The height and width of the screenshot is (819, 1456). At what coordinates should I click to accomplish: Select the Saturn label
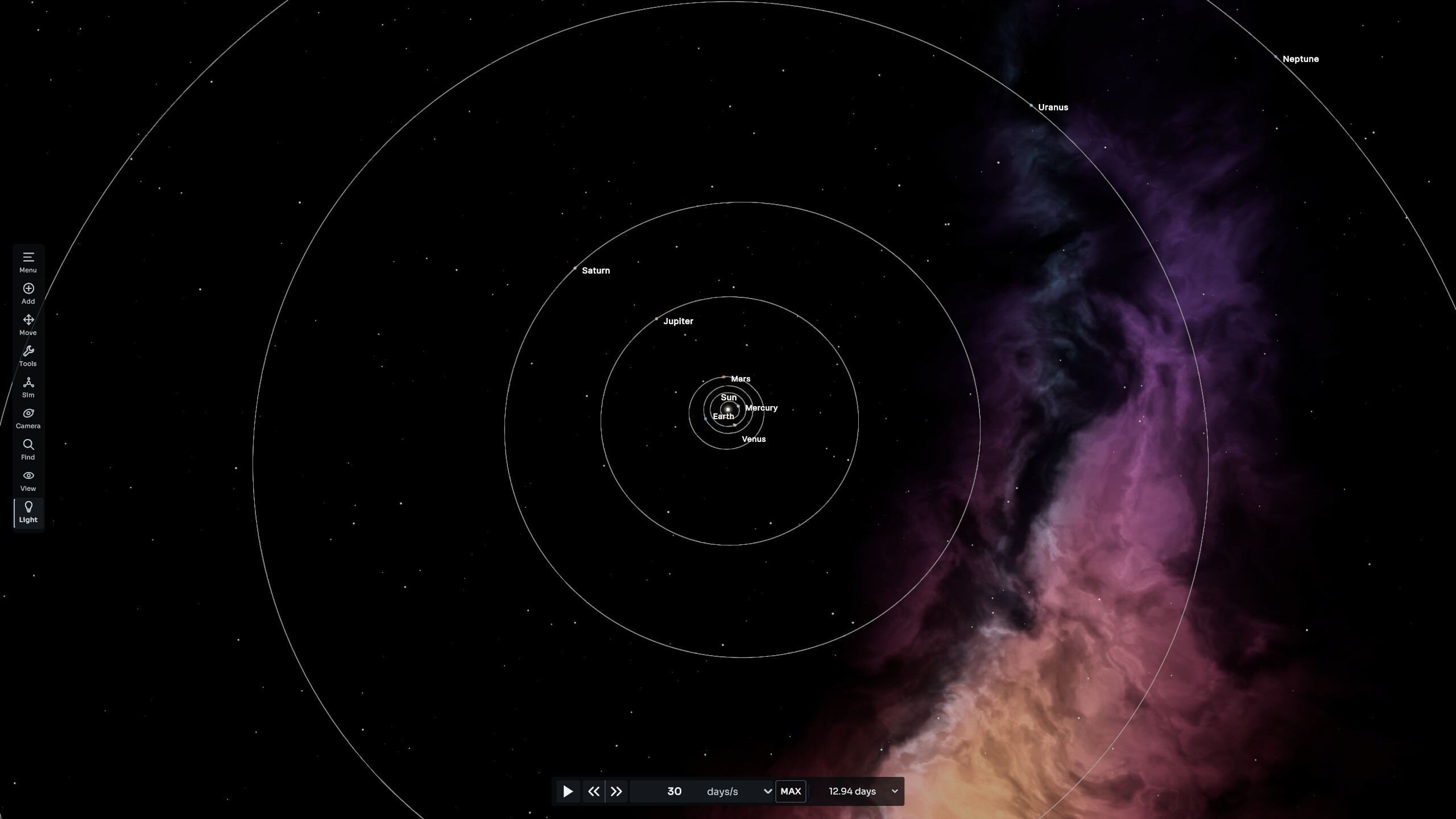[595, 271]
